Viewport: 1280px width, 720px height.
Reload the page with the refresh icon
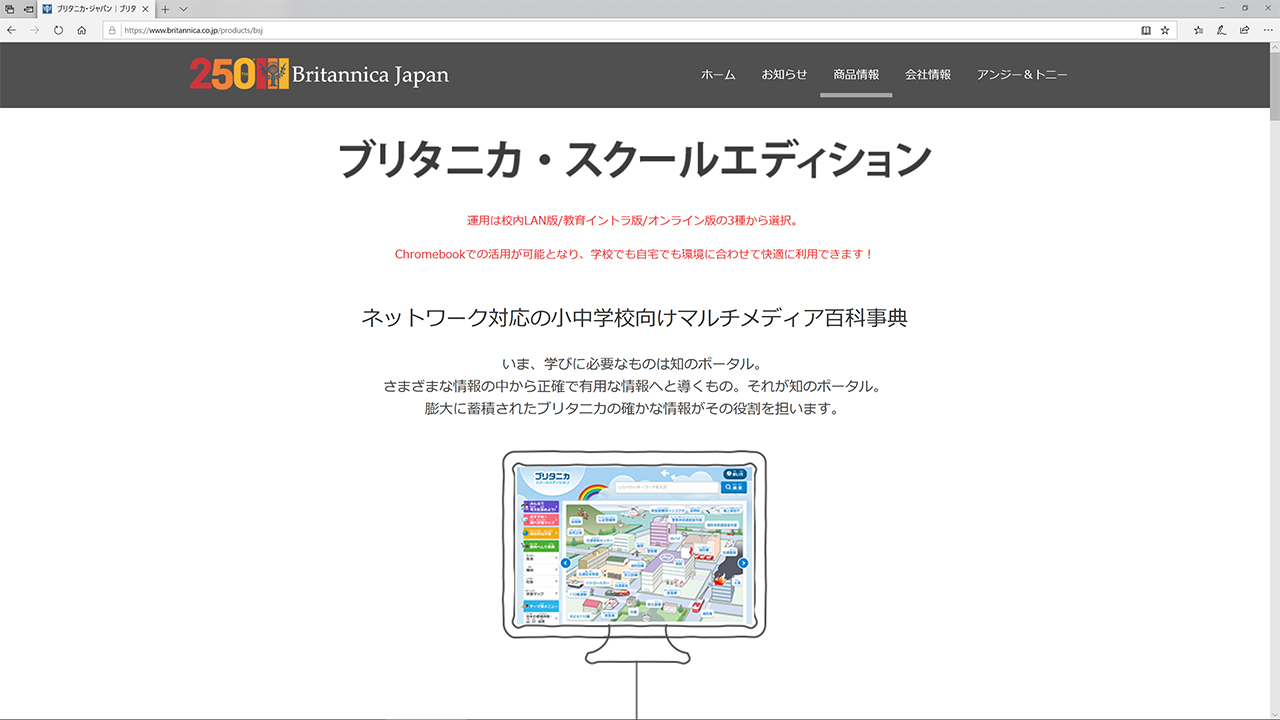58,30
